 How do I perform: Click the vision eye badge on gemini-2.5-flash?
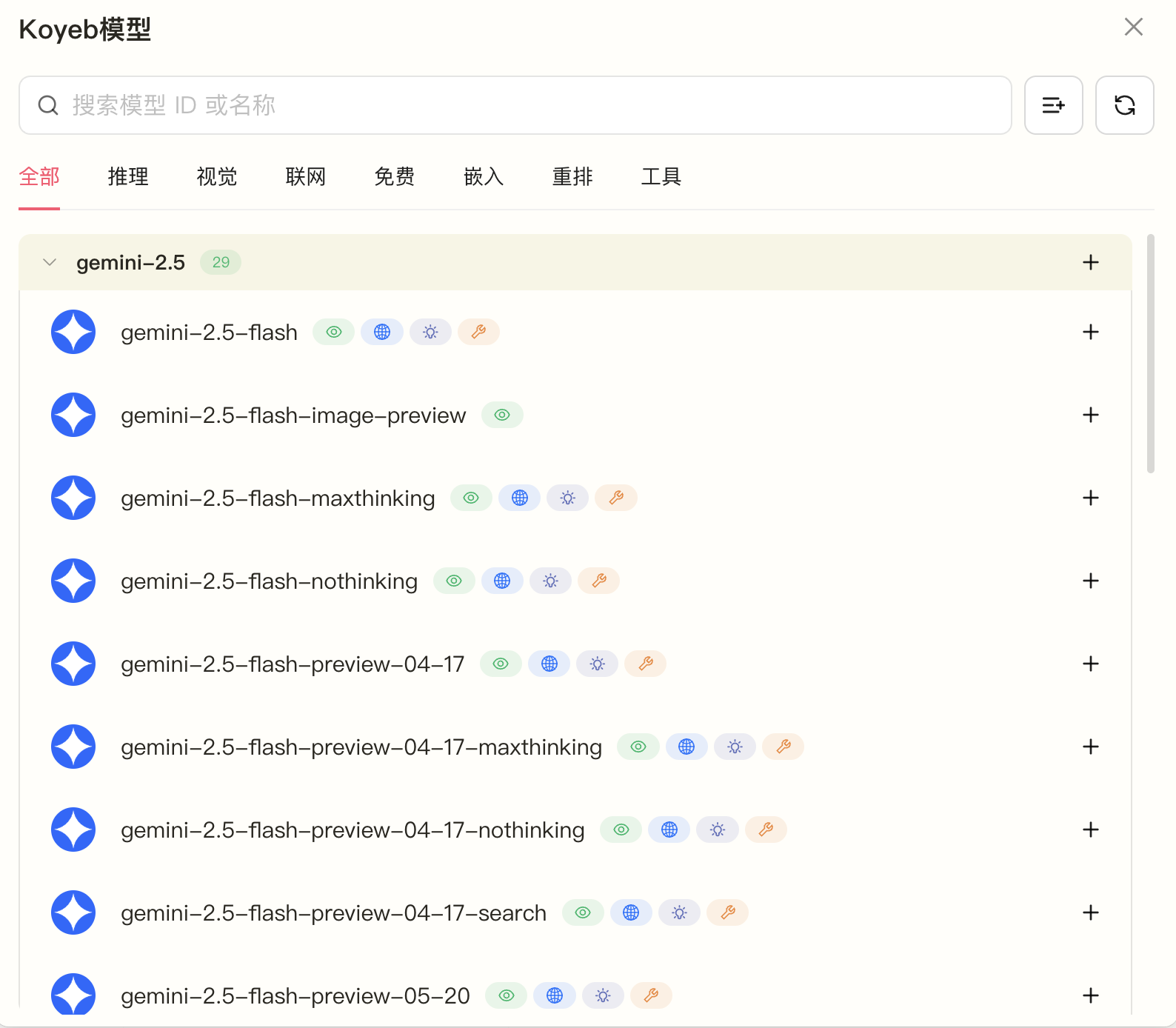[334, 332]
